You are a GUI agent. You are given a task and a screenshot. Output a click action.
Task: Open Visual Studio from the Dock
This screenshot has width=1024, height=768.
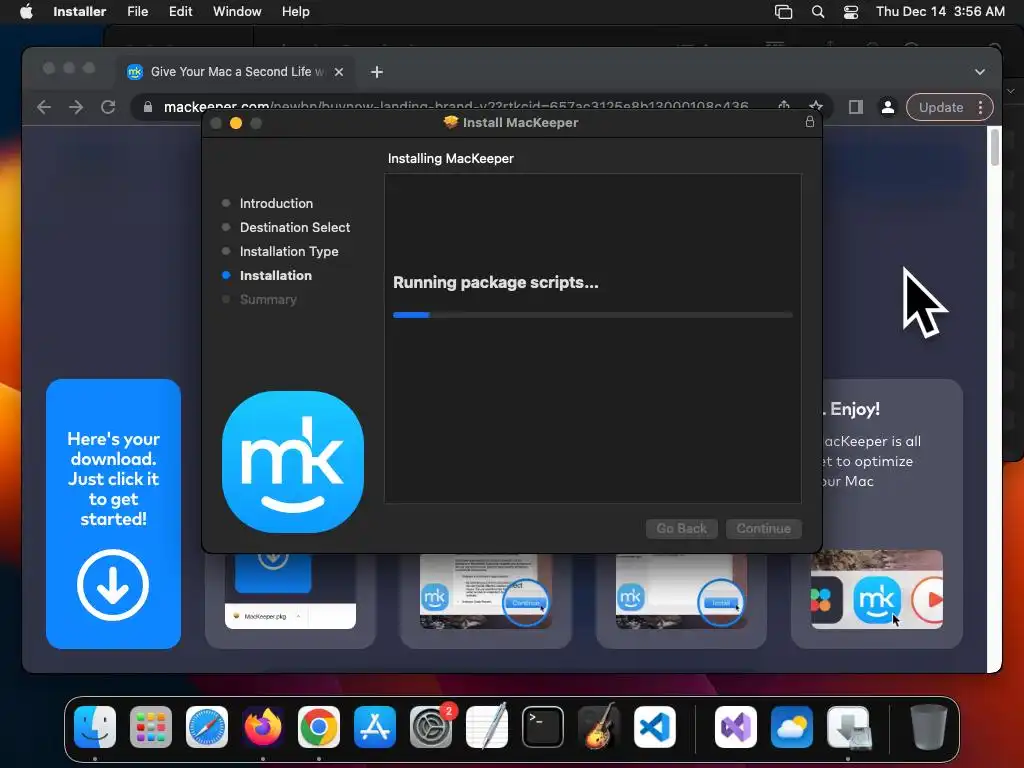point(735,727)
